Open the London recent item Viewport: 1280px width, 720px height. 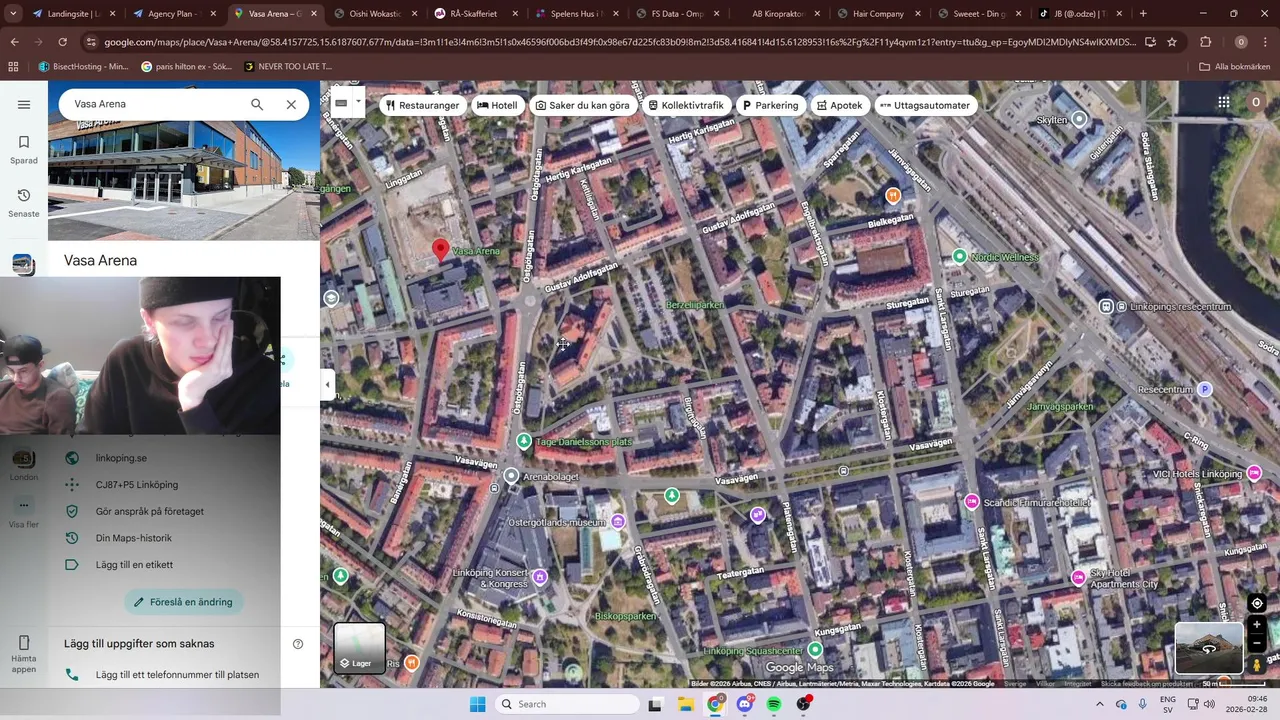click(24, 464)
